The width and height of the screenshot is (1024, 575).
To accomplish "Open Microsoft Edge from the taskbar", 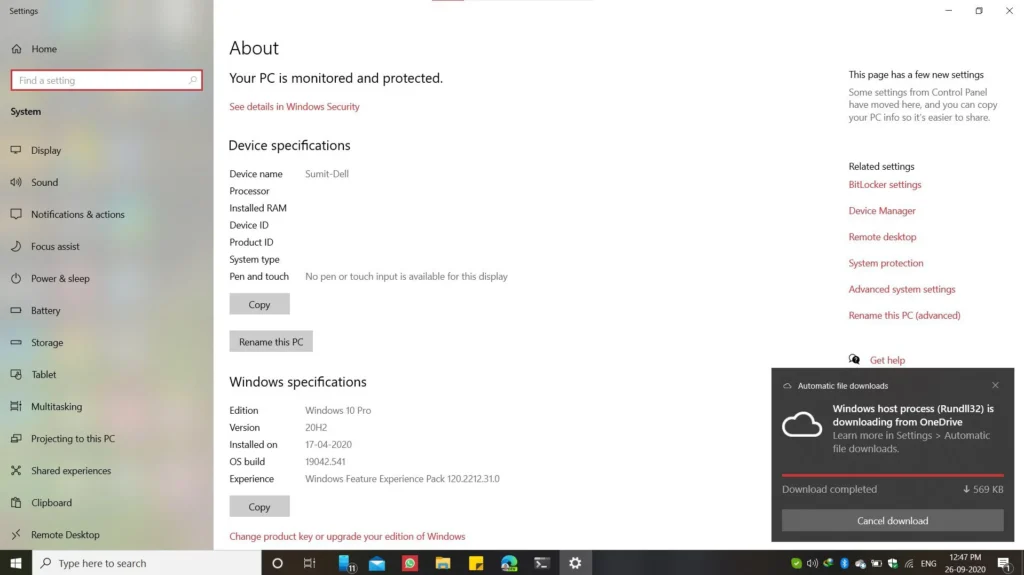I will pos(509,563).
